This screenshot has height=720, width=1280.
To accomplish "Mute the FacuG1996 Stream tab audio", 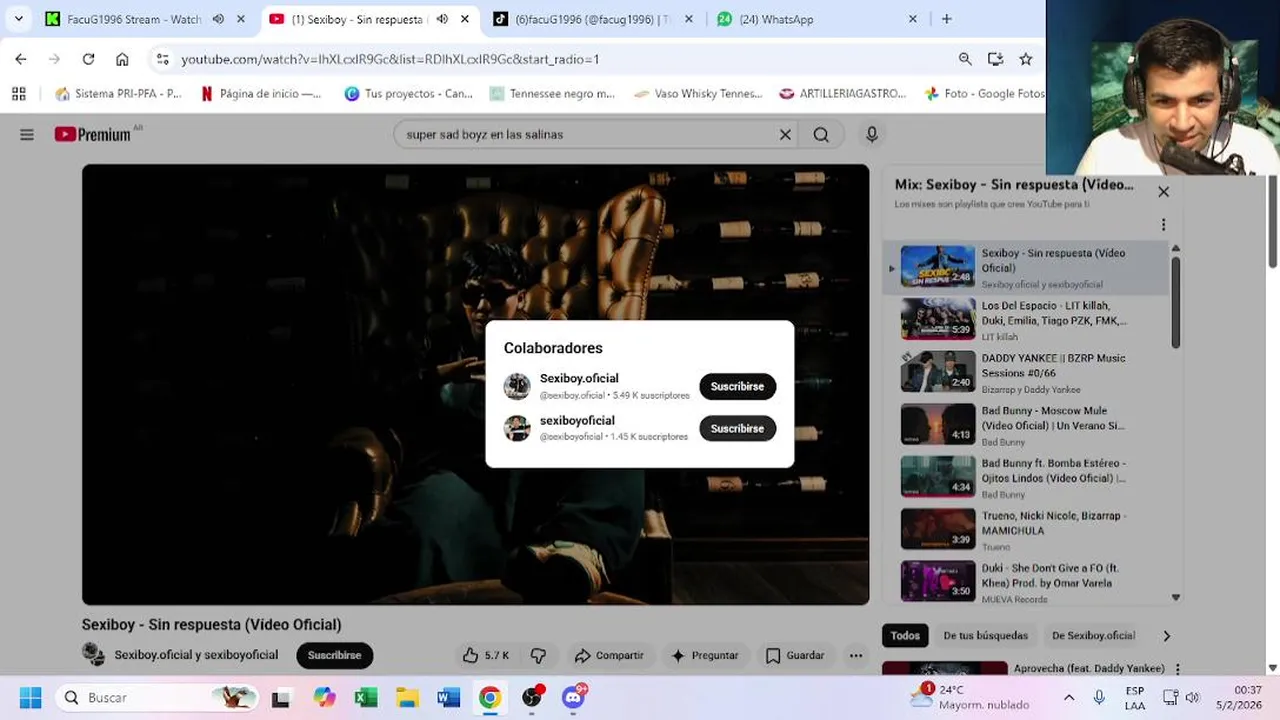I will tap(218, 18).
